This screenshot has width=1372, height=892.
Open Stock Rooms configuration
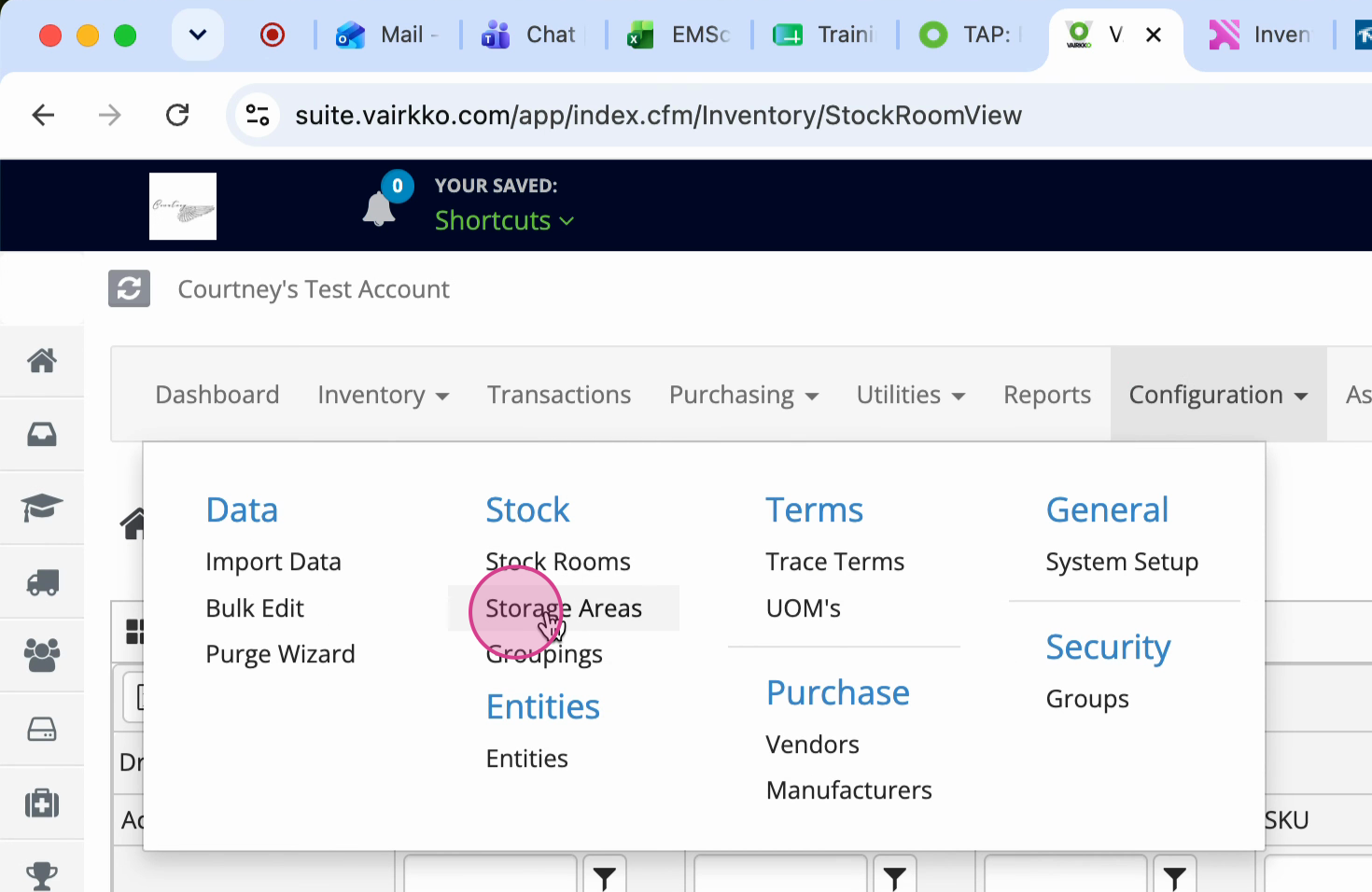click(x=558, y=562)
